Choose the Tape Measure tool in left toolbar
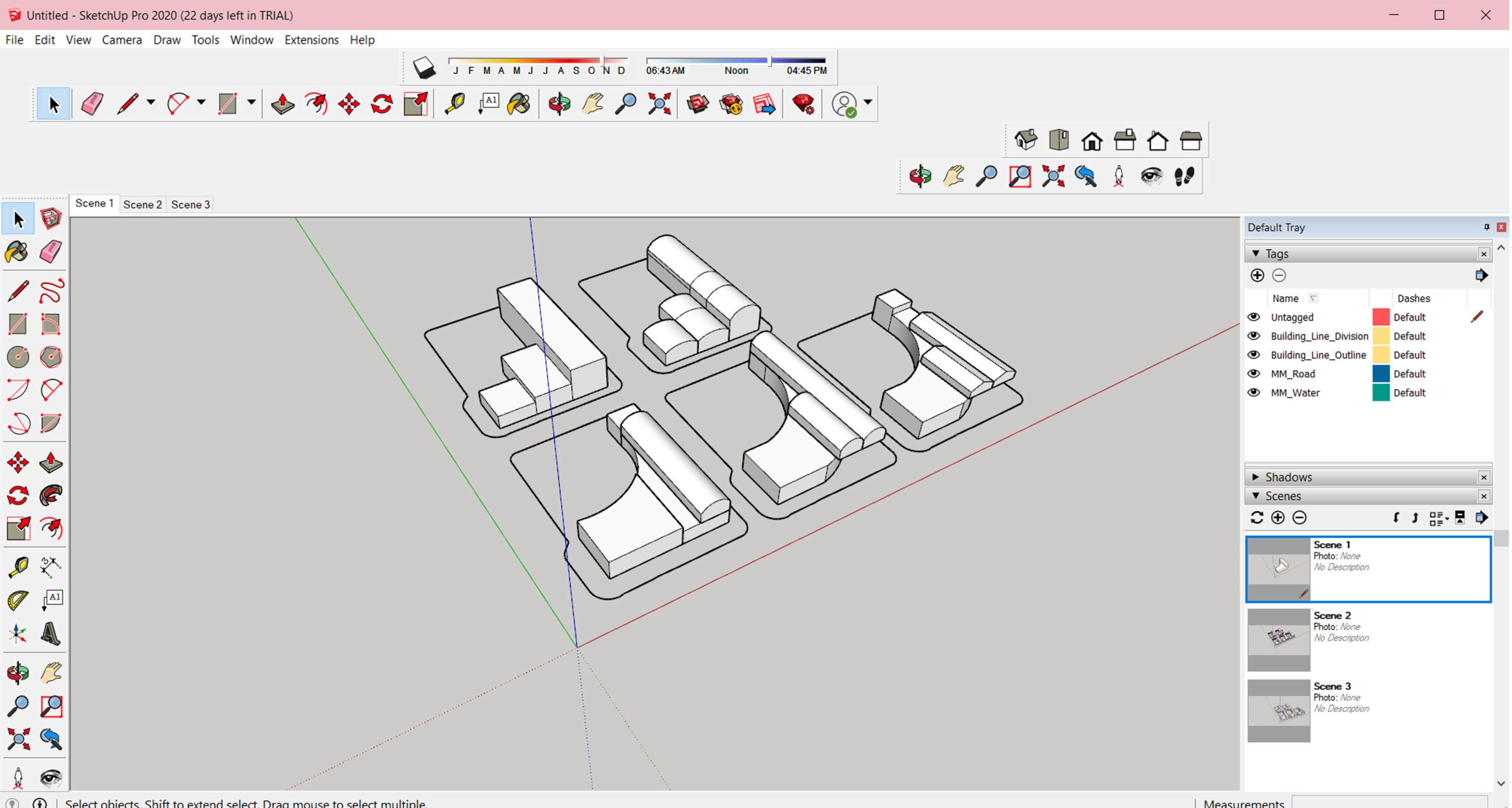The image size is (1512, 808). 18,566
